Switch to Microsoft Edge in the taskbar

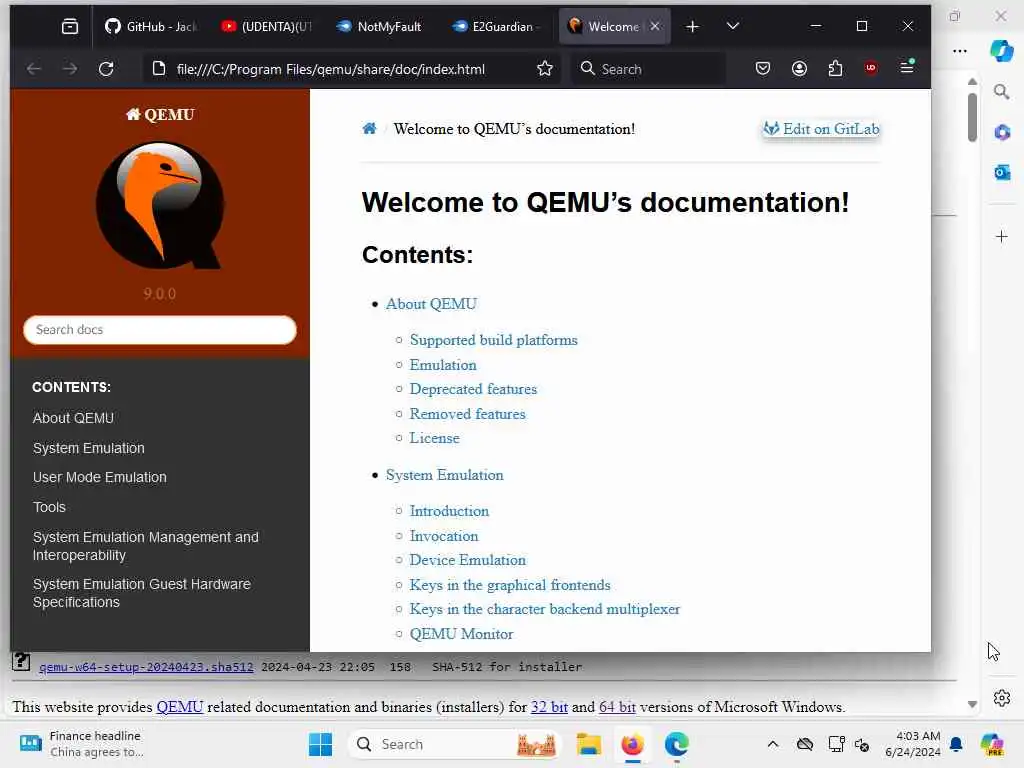click(676, 744)
